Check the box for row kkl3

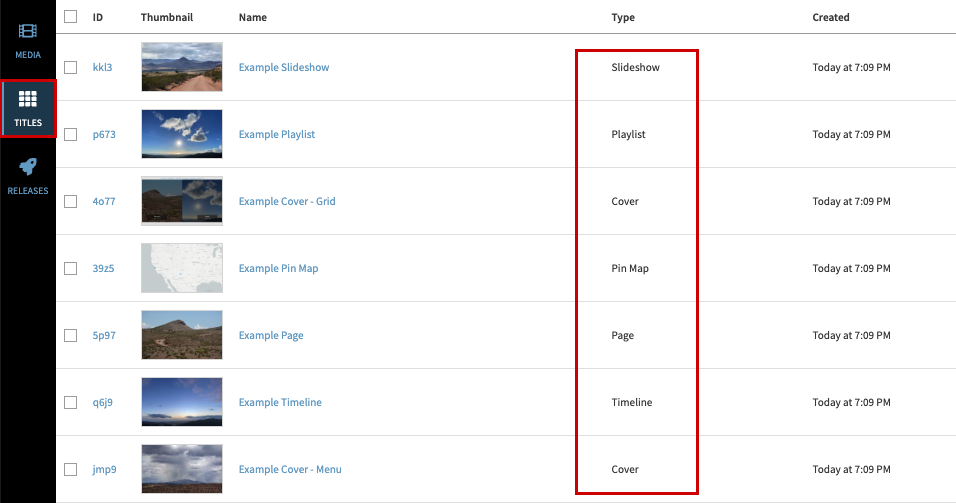(71, 67)
